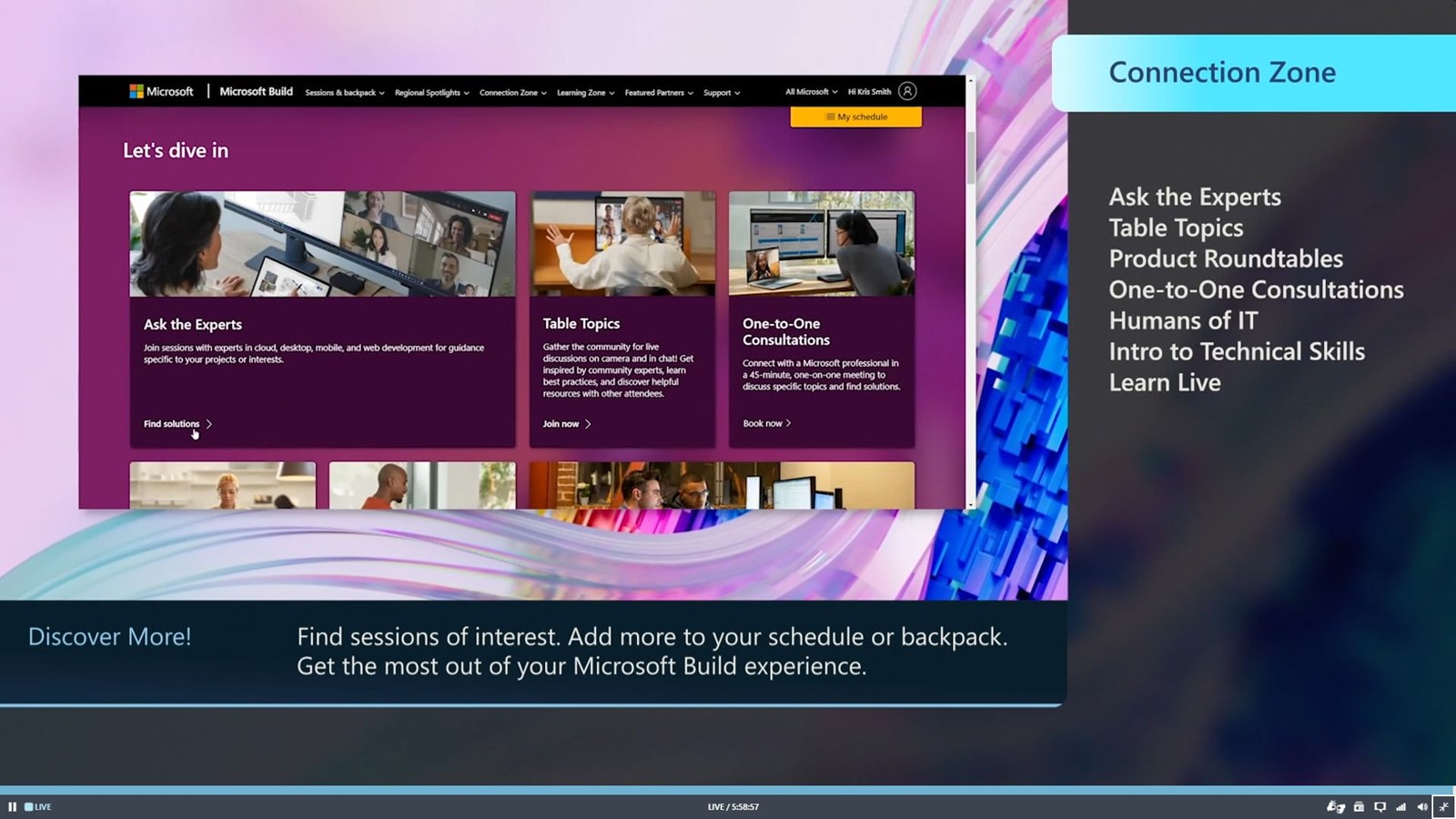The image size is (1456, 819).
Task: Open sign language interpreter options
Action: 1335,806
